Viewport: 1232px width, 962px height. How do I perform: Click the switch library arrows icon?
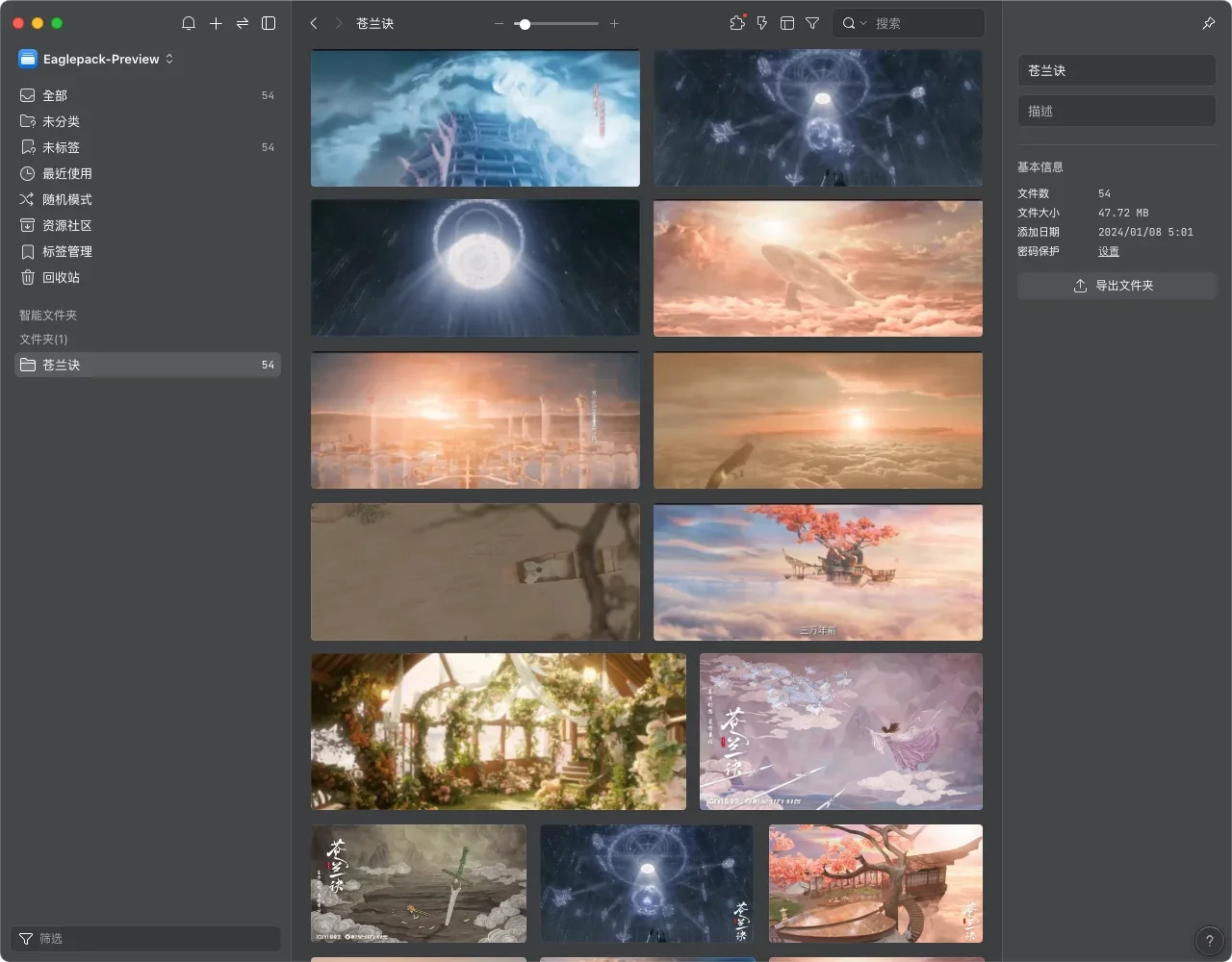tap(243, 23)
